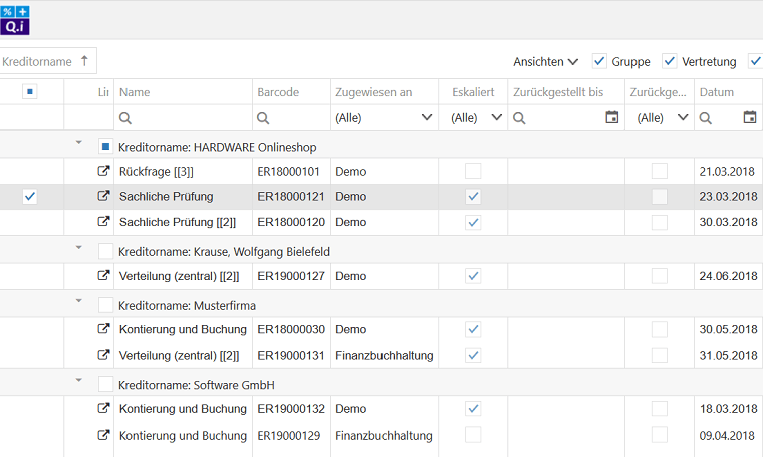Sort by the Datum column header
Viewport: 763px width, 457px height.
[716, 92]
